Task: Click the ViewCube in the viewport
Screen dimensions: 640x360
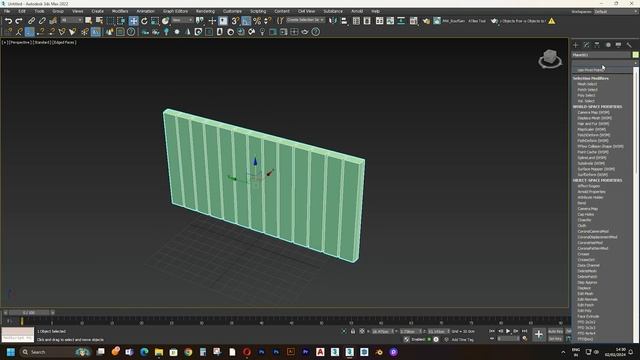Action: click(x=550, y=59)
